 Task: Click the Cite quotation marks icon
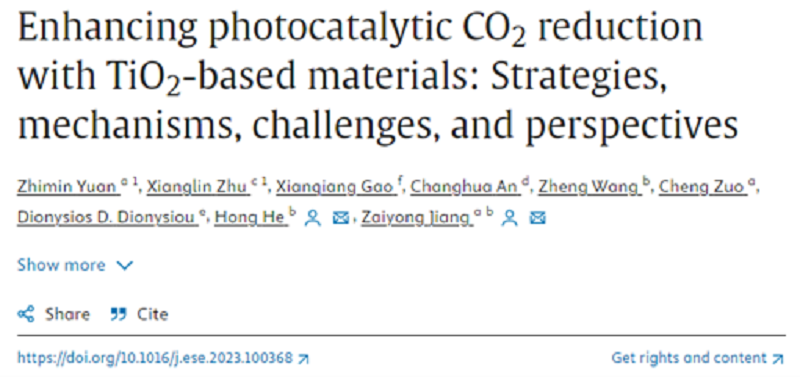(118, 314)
